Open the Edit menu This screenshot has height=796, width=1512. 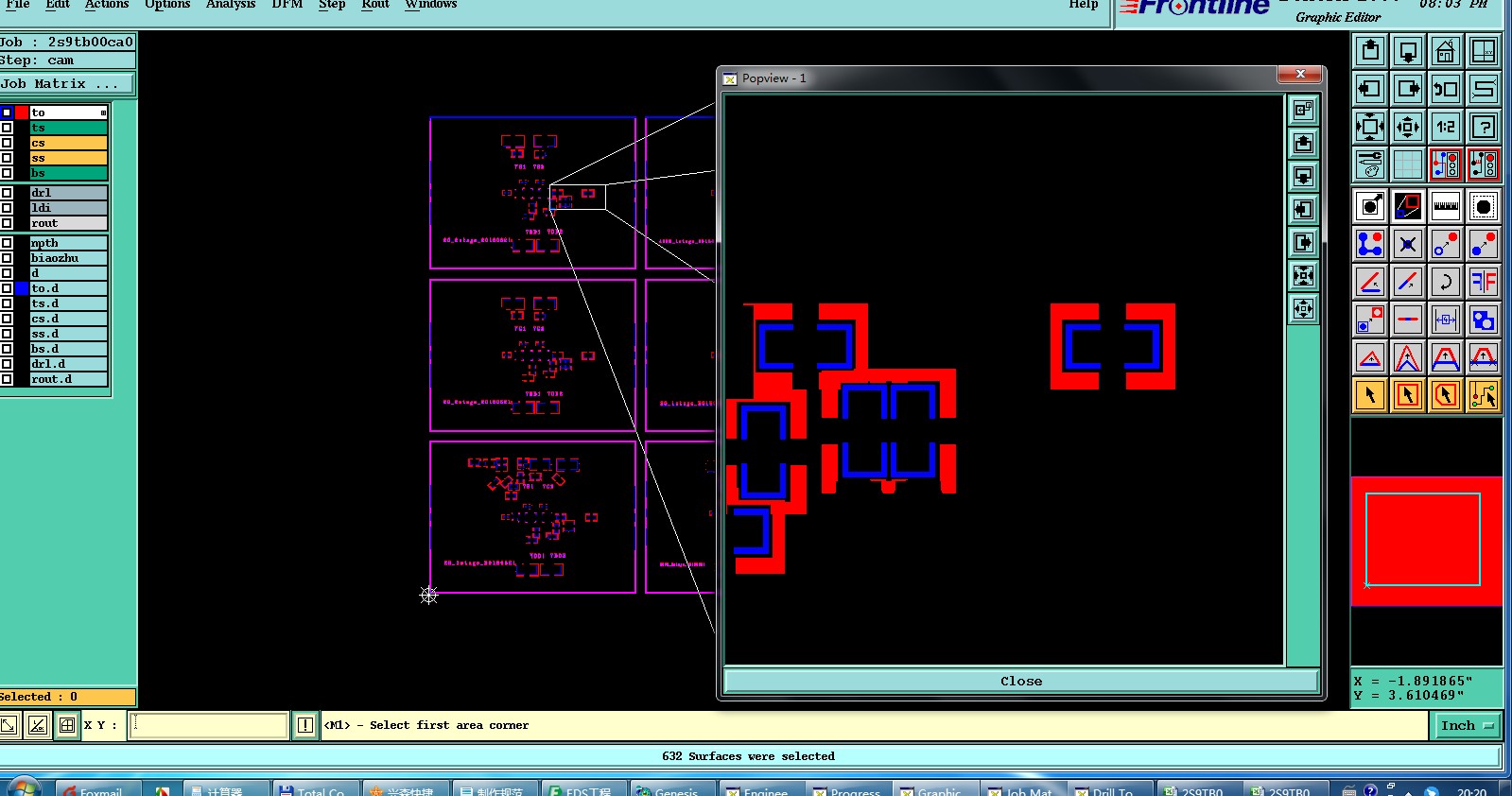pos(58,5)
